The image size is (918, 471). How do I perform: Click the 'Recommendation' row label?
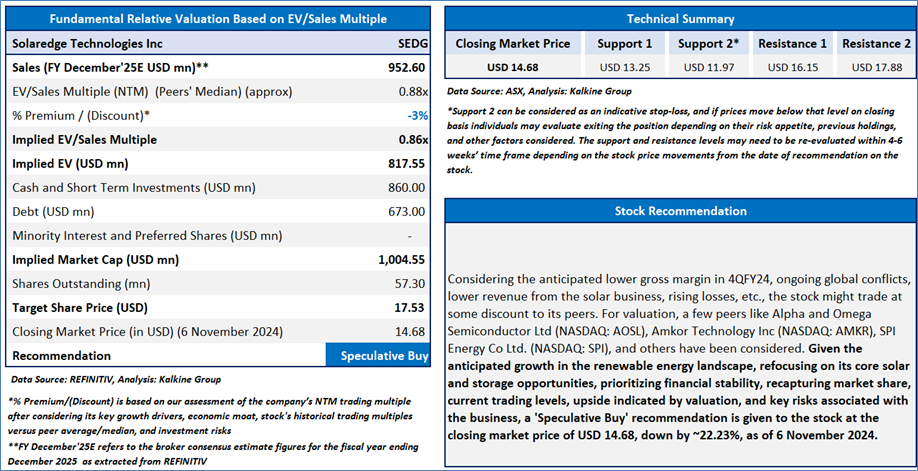[x=61, y=356]
